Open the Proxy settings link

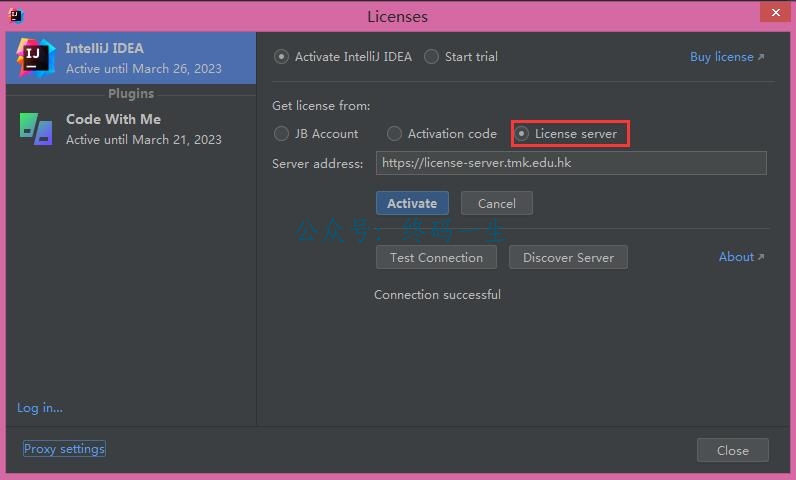pos(64,449)
